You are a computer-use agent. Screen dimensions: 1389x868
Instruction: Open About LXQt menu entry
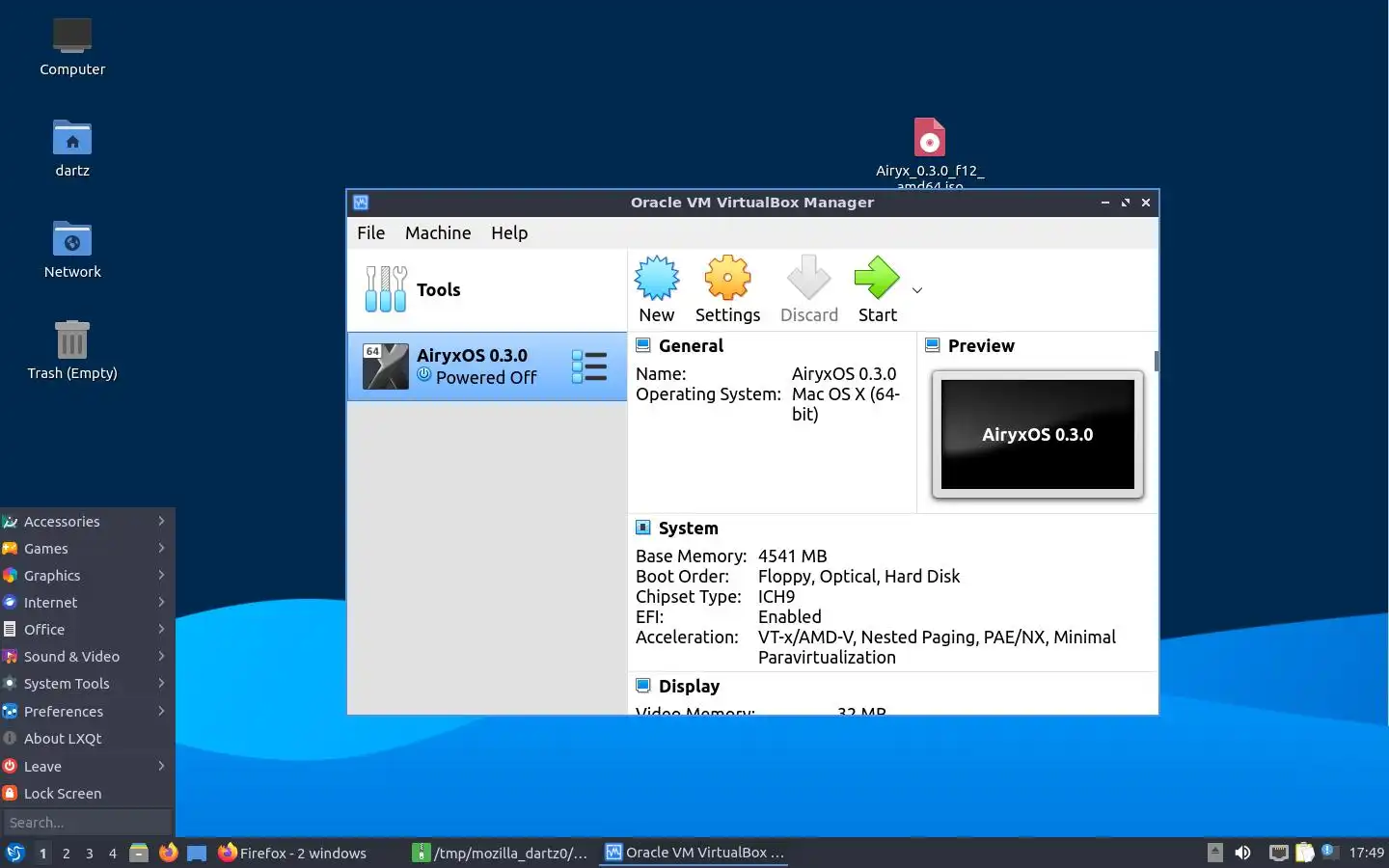tap(87, 738)
